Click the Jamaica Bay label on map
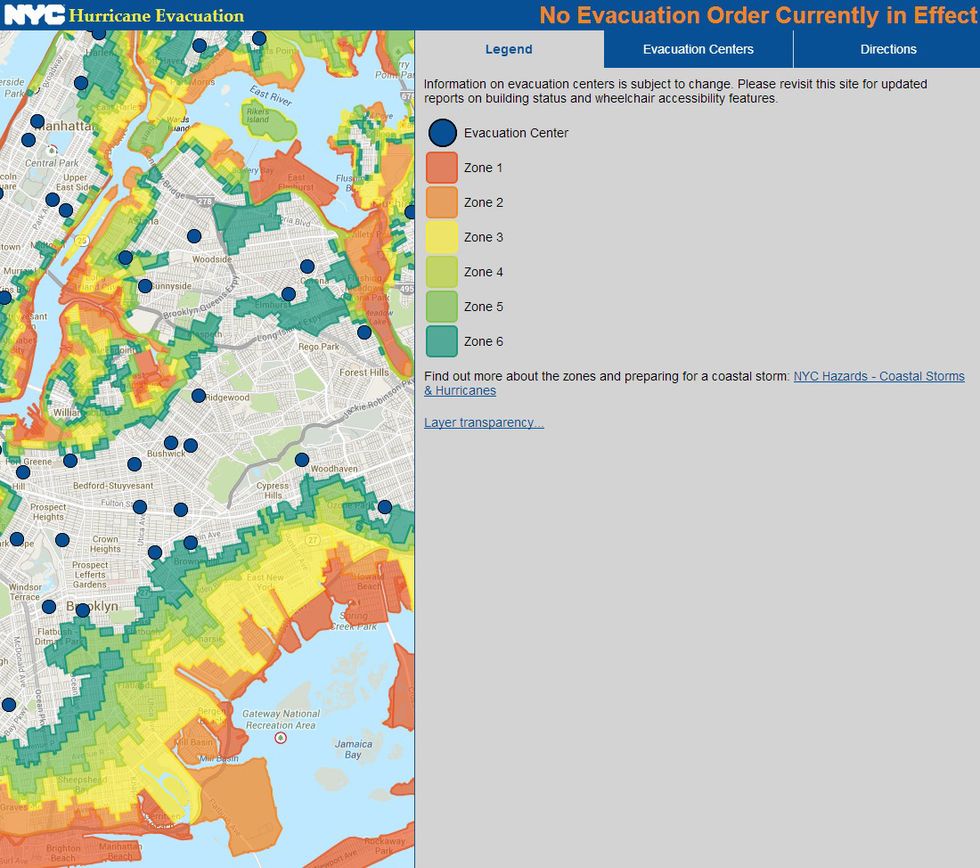 coord(353,749)
